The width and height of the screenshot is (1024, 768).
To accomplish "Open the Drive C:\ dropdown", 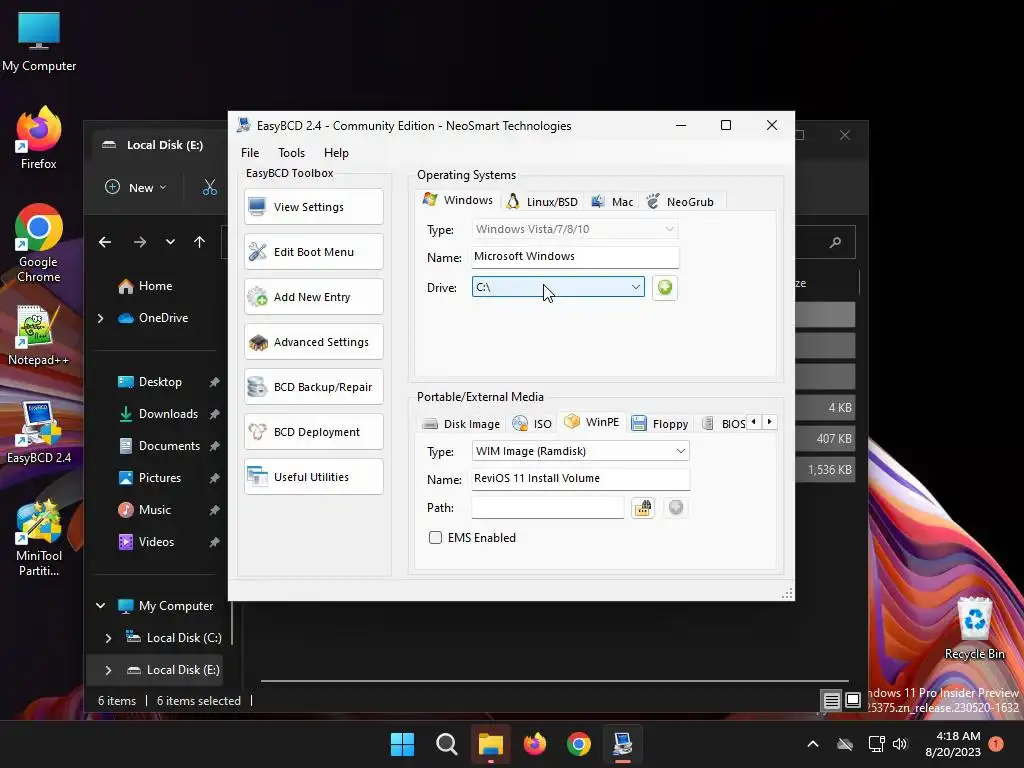I will pyautogui.click(x=558, y=287).
